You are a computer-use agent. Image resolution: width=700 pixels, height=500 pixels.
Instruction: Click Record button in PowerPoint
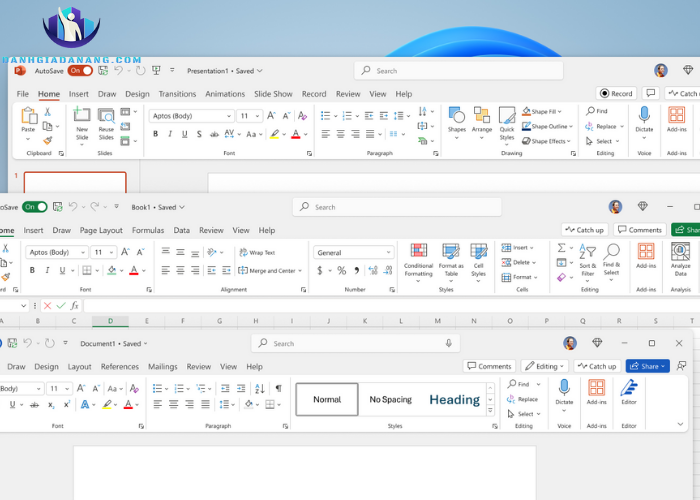tap(616, 93)
